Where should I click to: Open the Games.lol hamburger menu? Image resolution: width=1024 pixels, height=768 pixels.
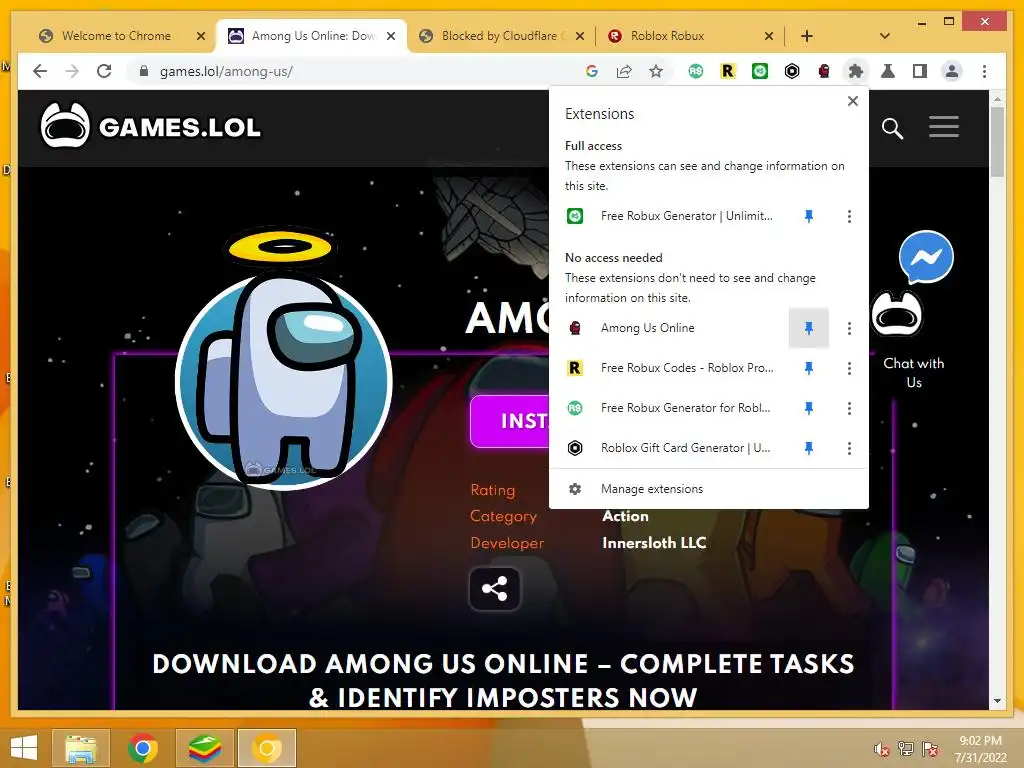coord(944,127)
